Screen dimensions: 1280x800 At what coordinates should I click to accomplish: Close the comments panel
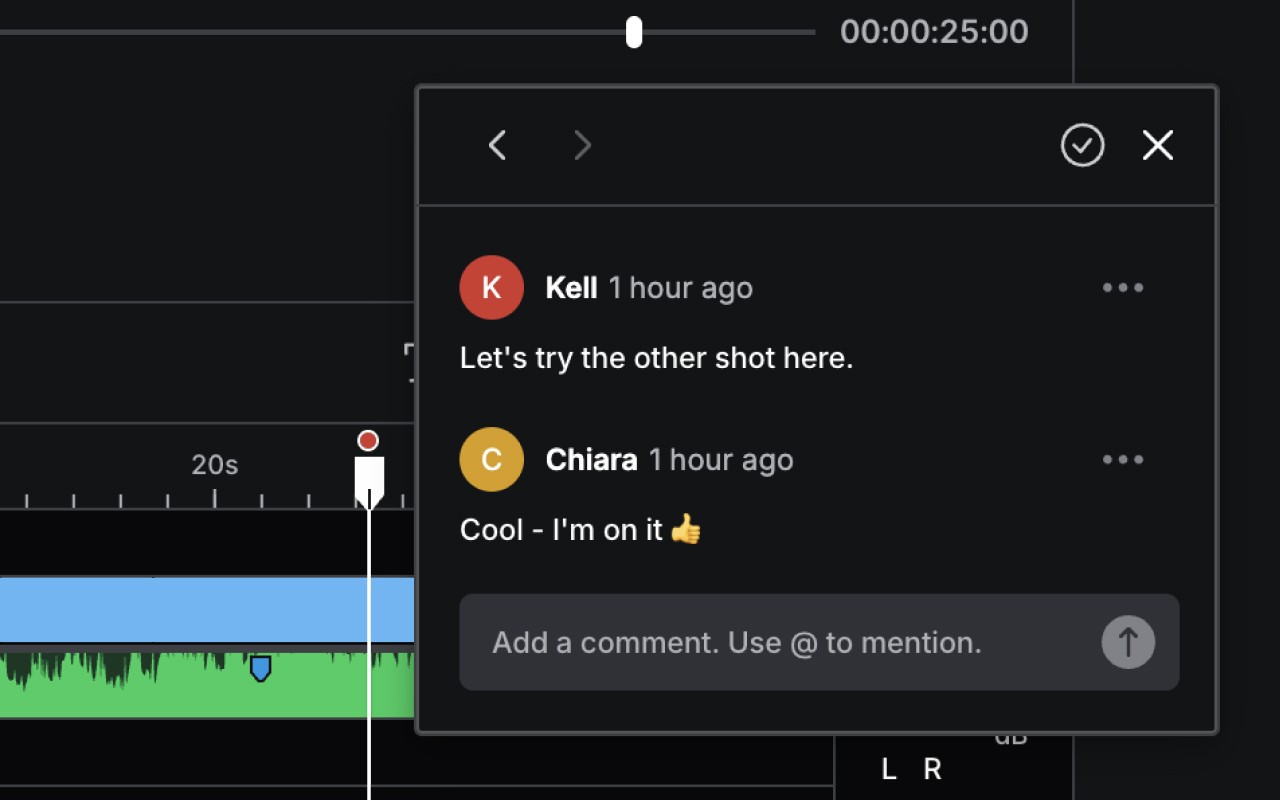pyautogui.click(x=1157, y=145)
